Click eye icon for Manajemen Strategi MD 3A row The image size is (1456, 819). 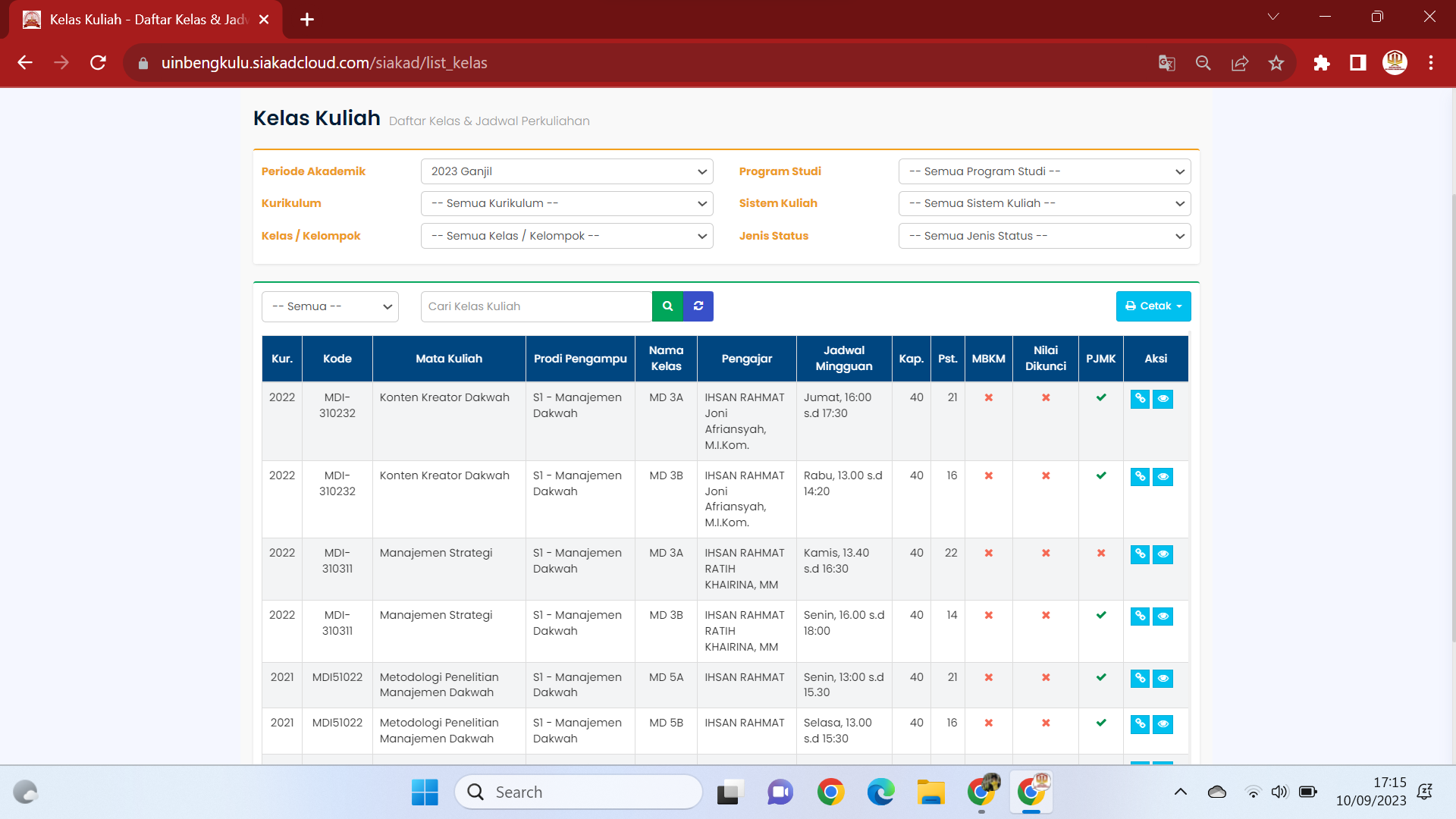click(x=1163, y=554)
